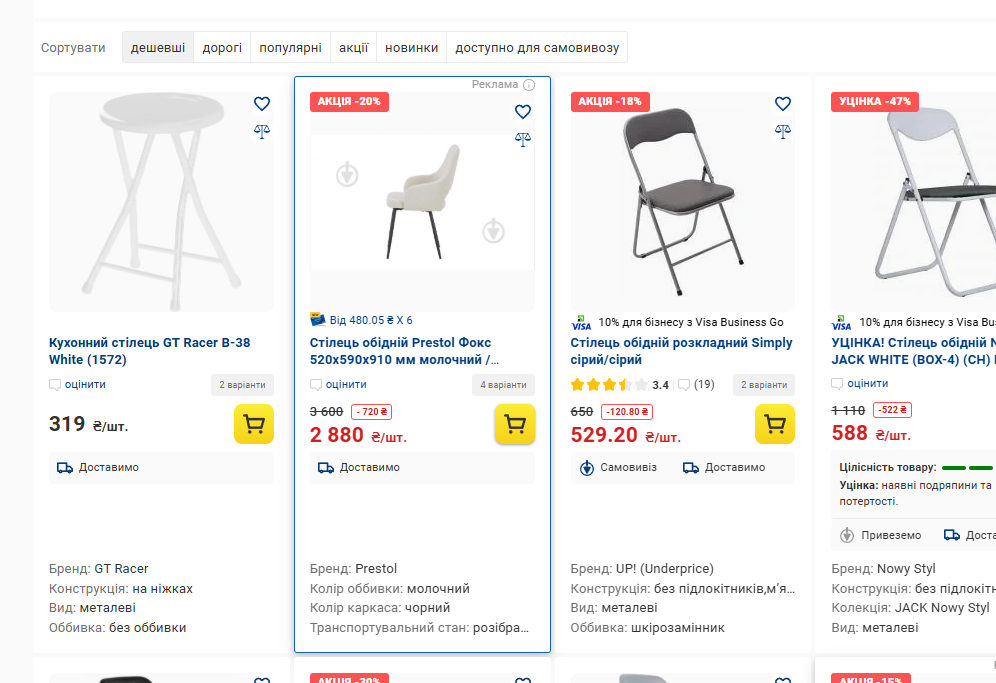The width and height of the screenshot is (996, 683).
Task: Open advertisement info icon next to Реклама
Action: point(528,85)
